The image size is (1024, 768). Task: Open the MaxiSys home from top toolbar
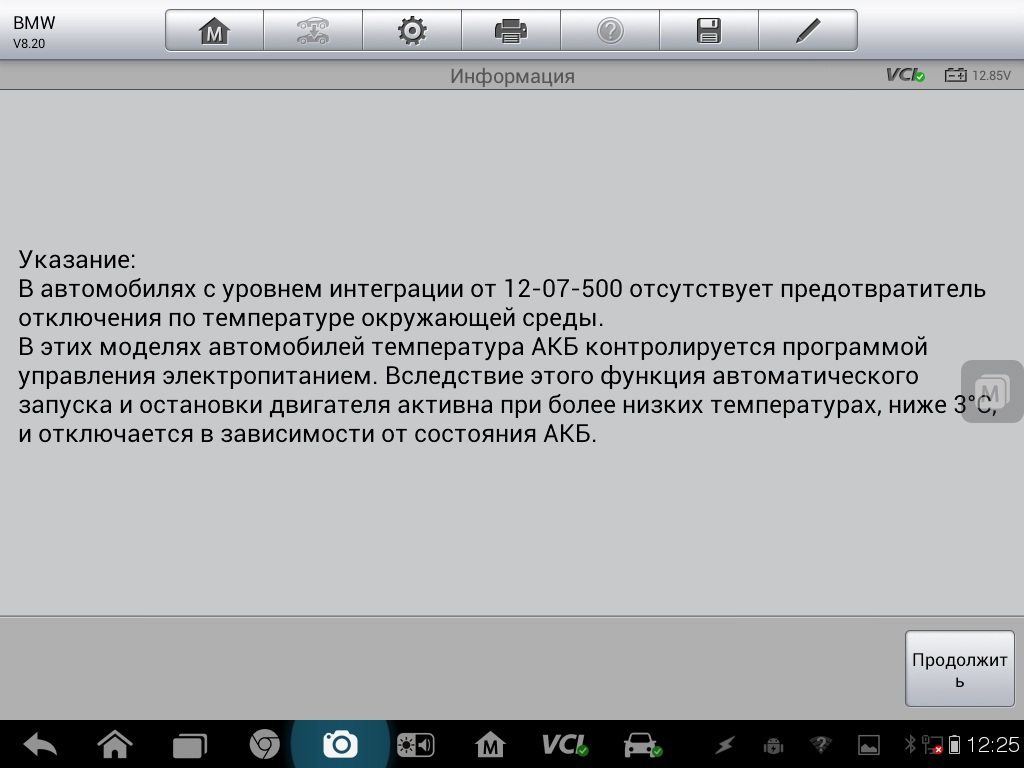[214, 31]
